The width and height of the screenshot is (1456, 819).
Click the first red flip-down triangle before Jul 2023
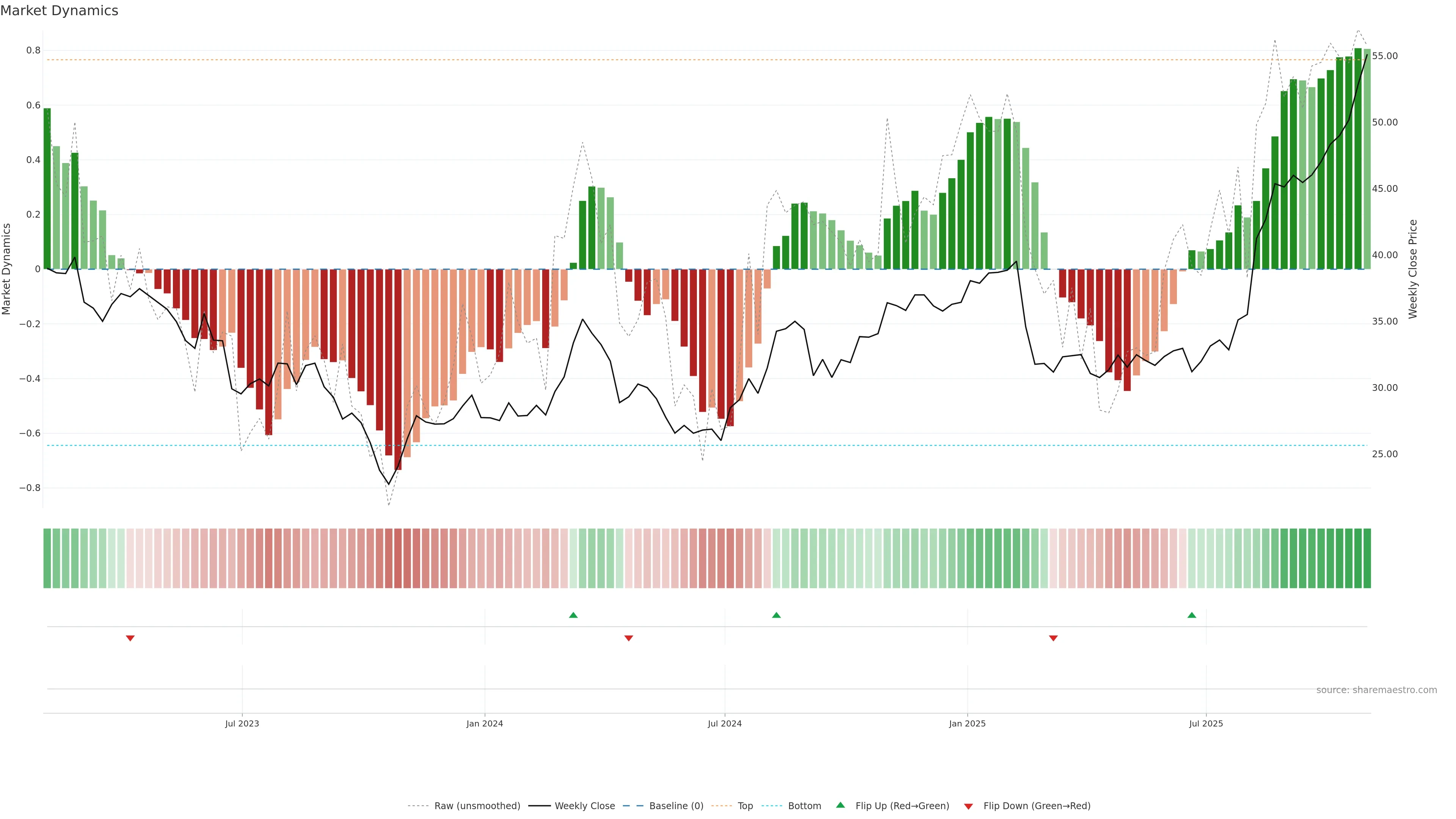[x=130, y=638]
